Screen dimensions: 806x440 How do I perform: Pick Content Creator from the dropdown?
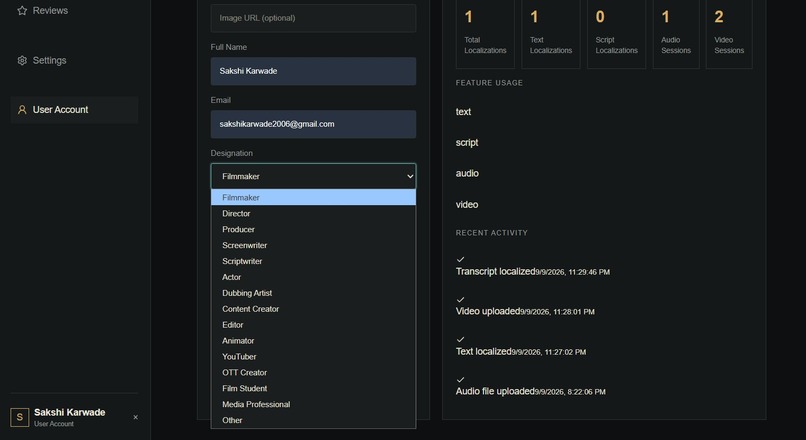tap(313, 309)
